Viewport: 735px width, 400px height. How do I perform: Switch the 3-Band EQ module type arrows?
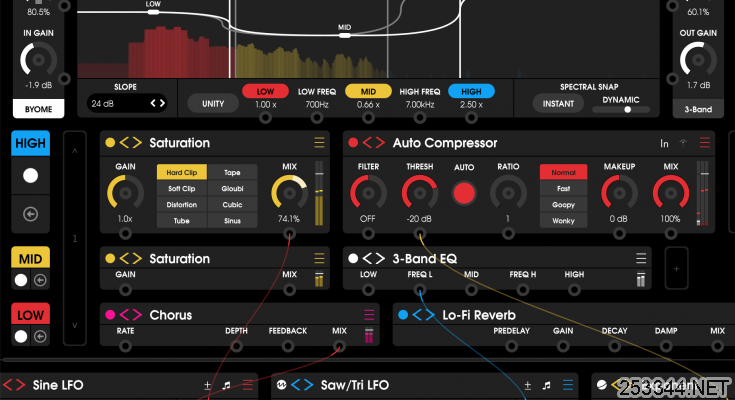(x=374, y=258)
